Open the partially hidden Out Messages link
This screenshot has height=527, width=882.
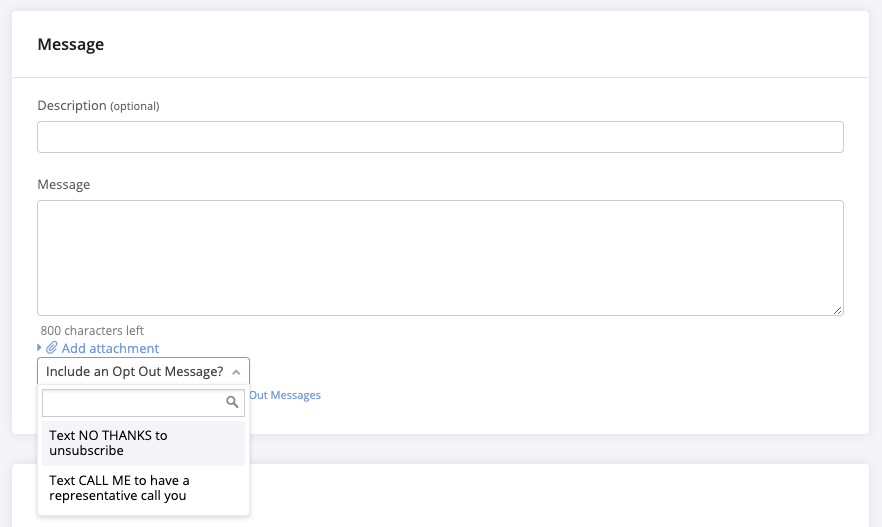[285, 395]
